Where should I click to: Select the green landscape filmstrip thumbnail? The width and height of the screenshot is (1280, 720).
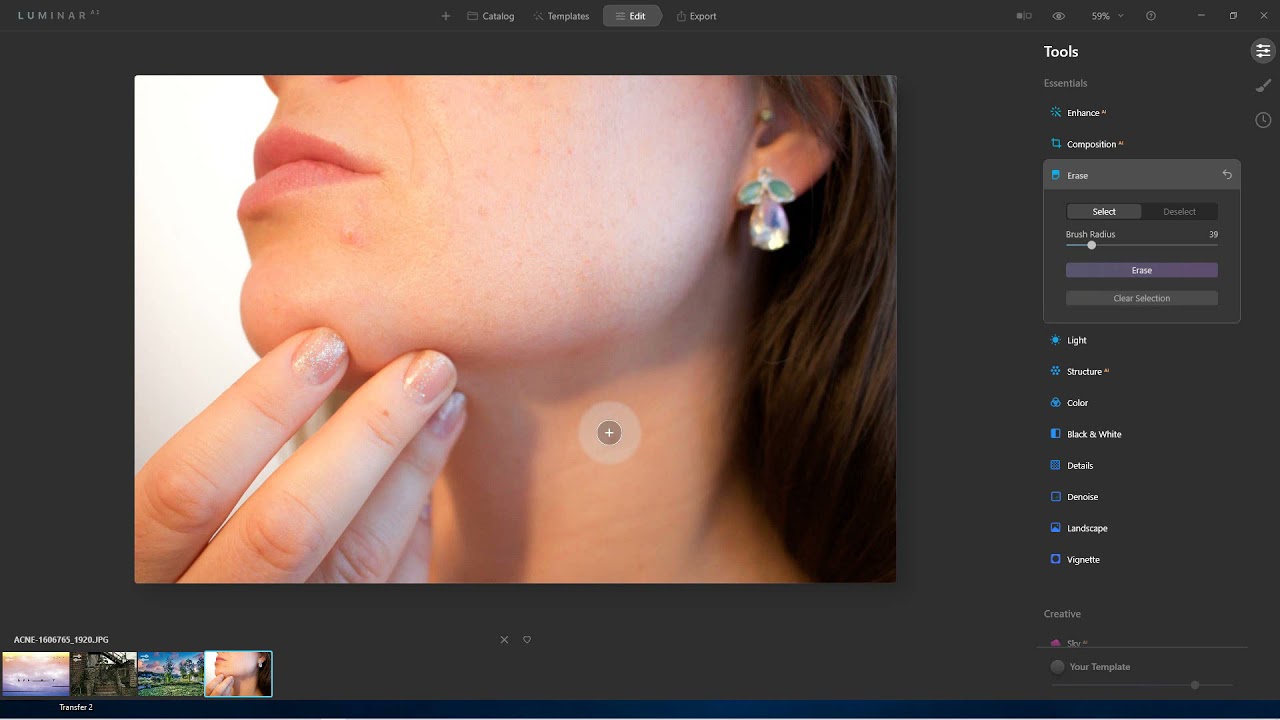pos(171,674)
